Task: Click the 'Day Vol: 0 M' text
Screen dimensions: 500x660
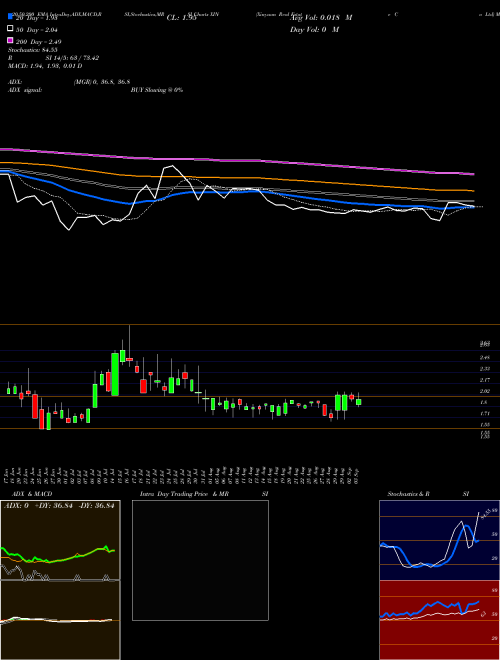Action: 314,29
